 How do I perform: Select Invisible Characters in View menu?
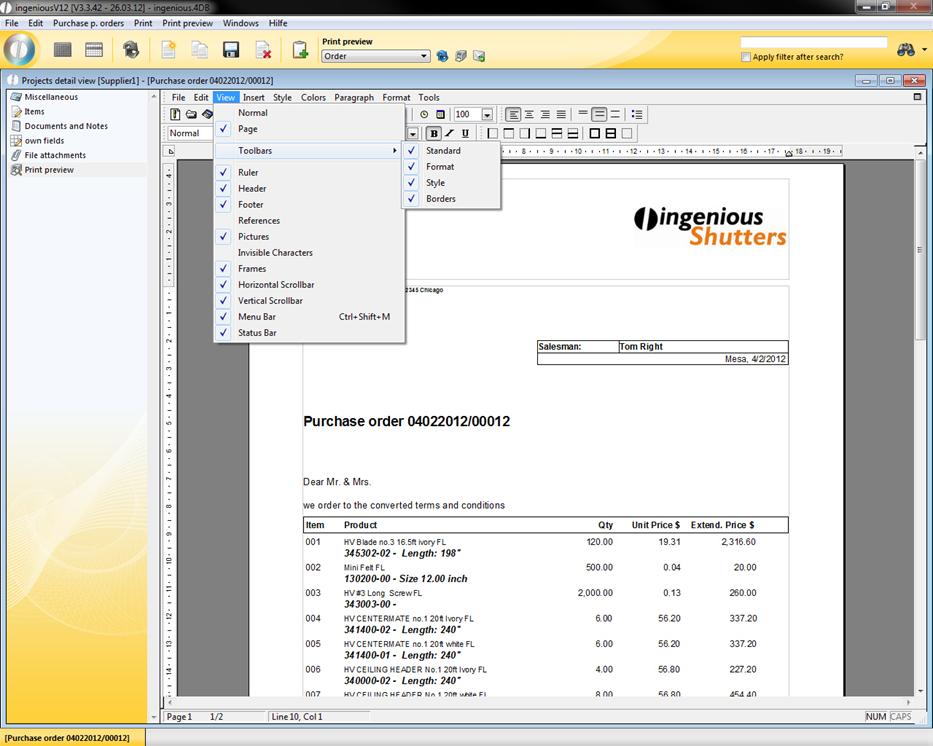pos(275,253)
